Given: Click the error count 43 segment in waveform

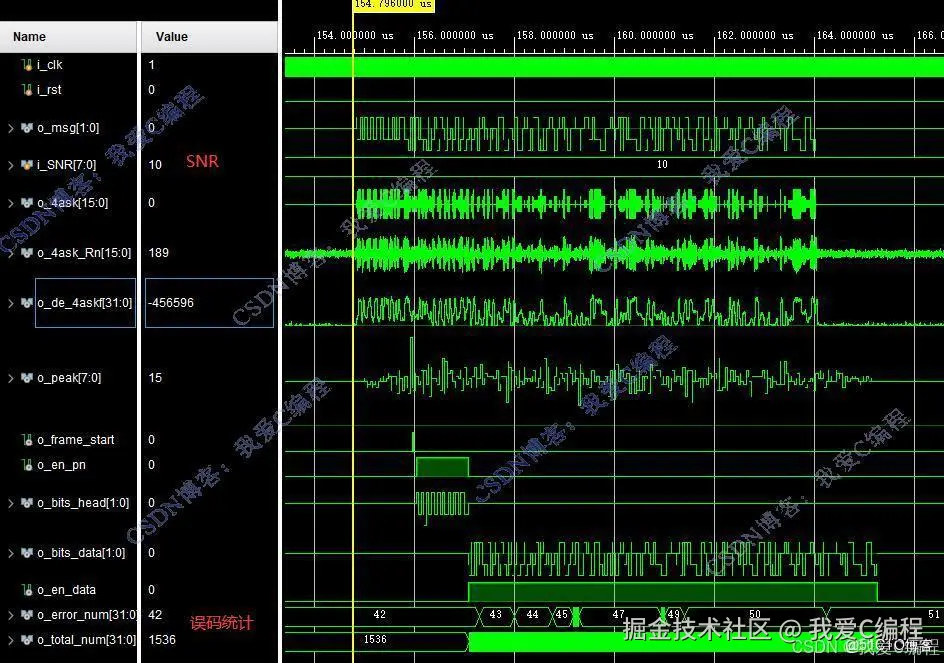Looking at the screenshot, I should (x=495, y=615).
